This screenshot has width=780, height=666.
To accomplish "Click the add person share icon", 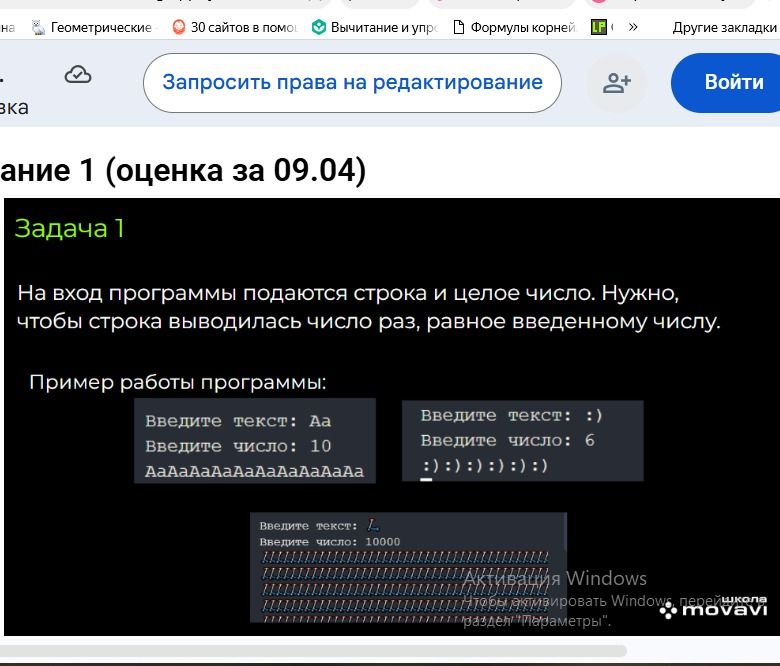I will pyautogui.click(x=617, y=83).
